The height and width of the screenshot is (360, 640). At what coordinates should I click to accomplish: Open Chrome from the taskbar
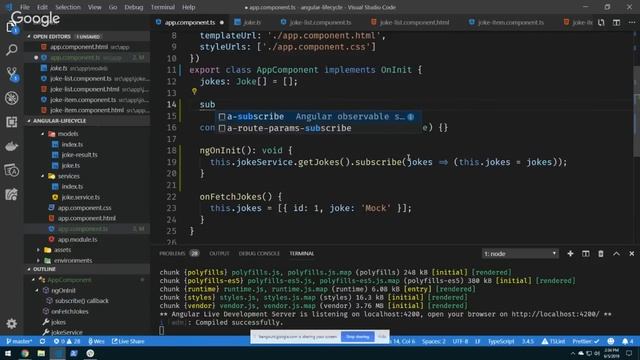[25, 353]
